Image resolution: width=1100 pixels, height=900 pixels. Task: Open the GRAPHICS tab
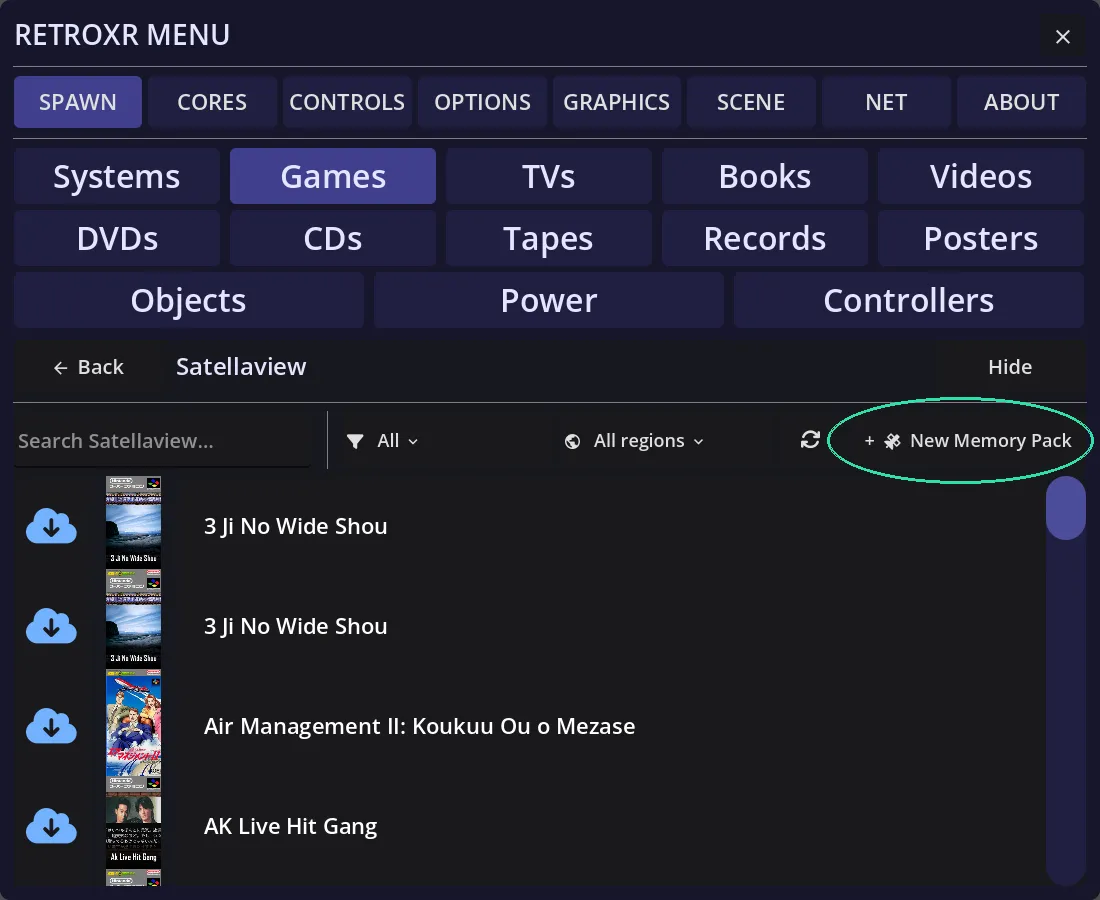coord(617,102)
